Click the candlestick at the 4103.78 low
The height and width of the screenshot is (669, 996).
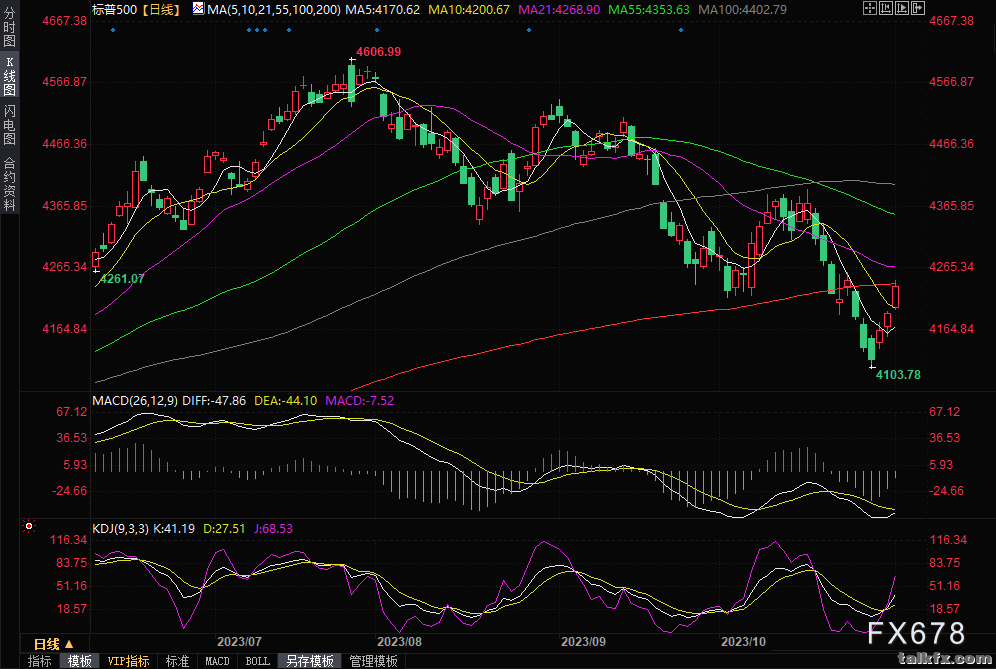click(872, 350)
